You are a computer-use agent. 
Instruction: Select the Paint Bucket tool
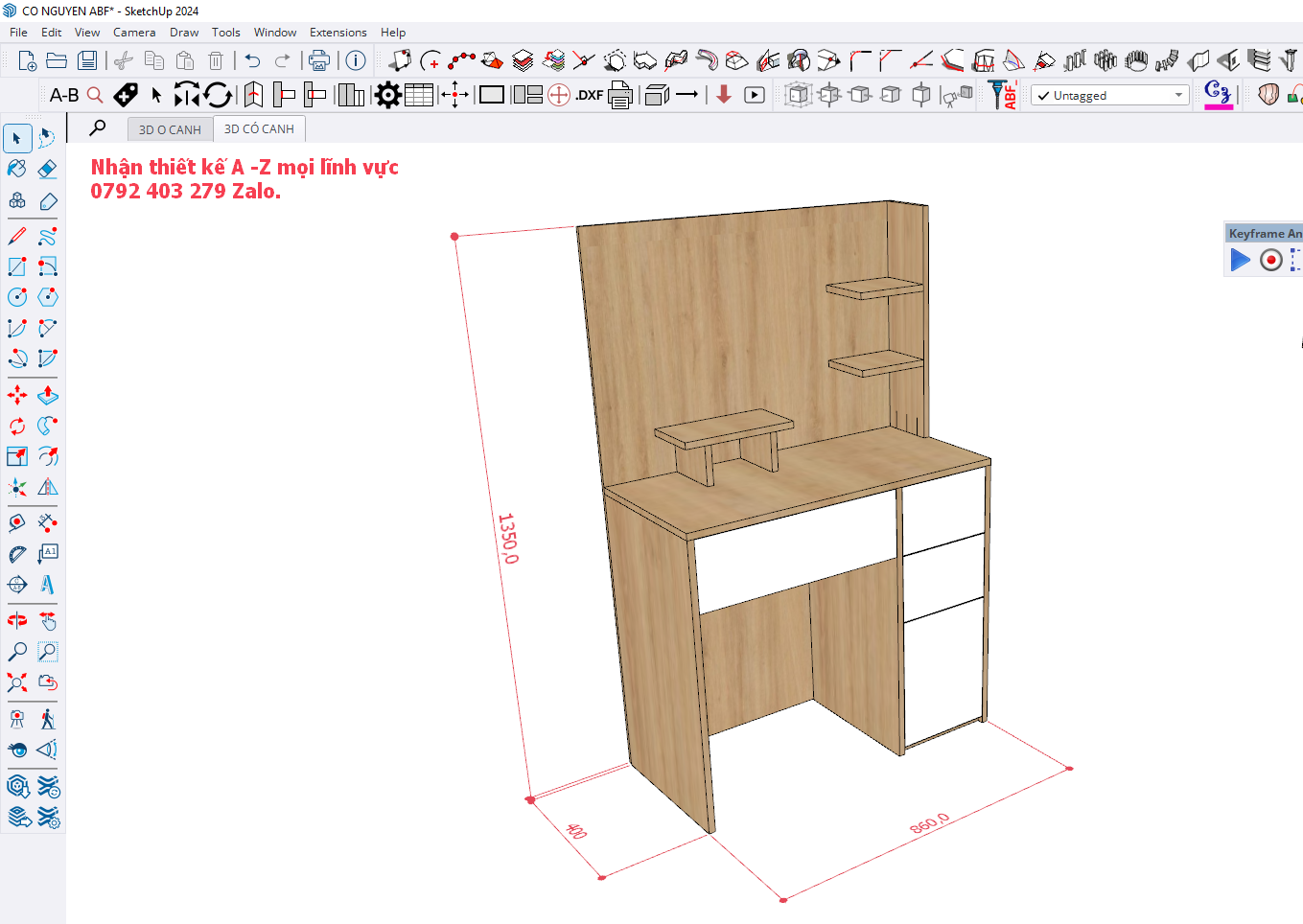[x=17, y=170]
